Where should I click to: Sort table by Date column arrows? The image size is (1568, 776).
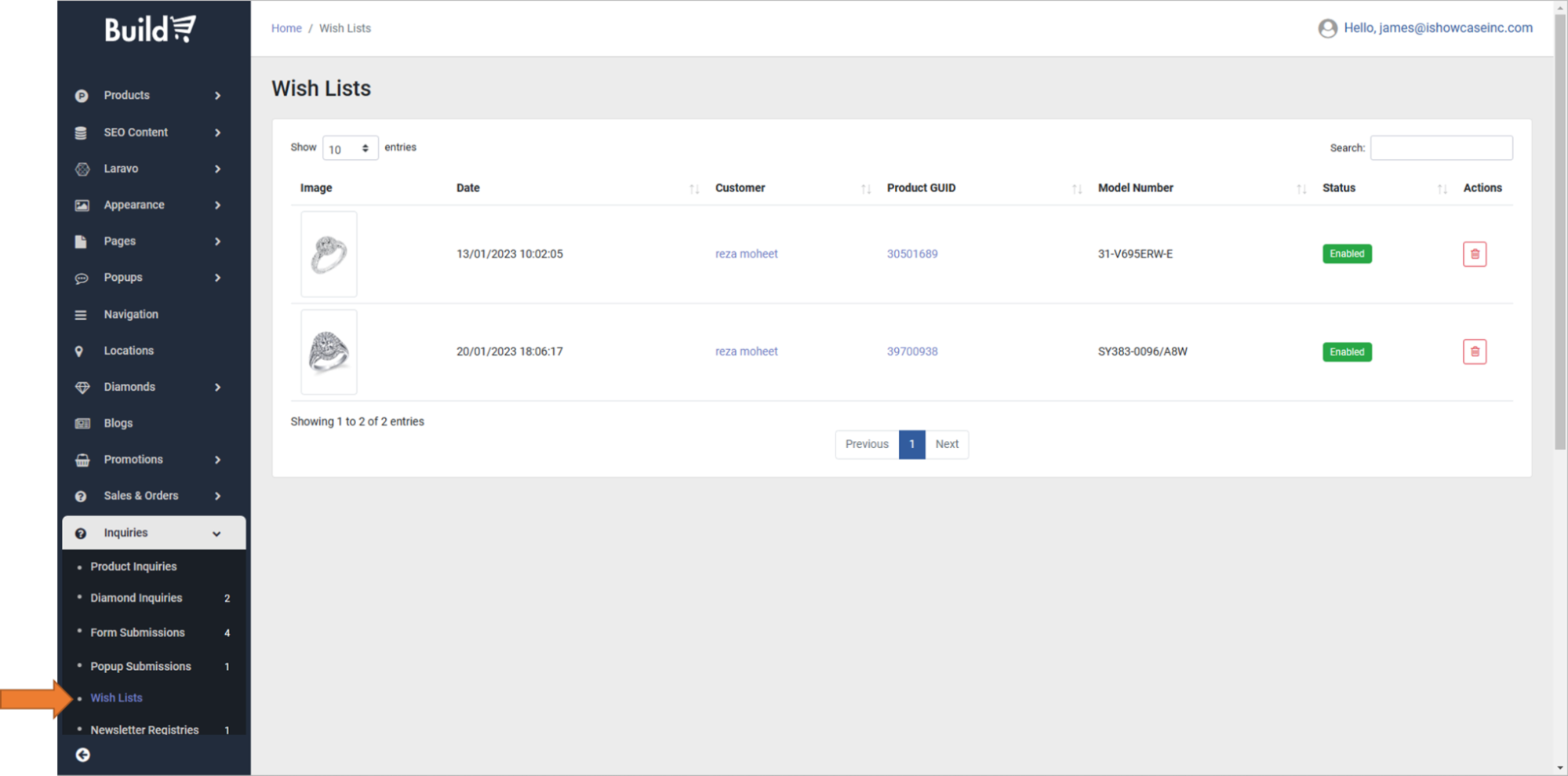tap(693, 188)
